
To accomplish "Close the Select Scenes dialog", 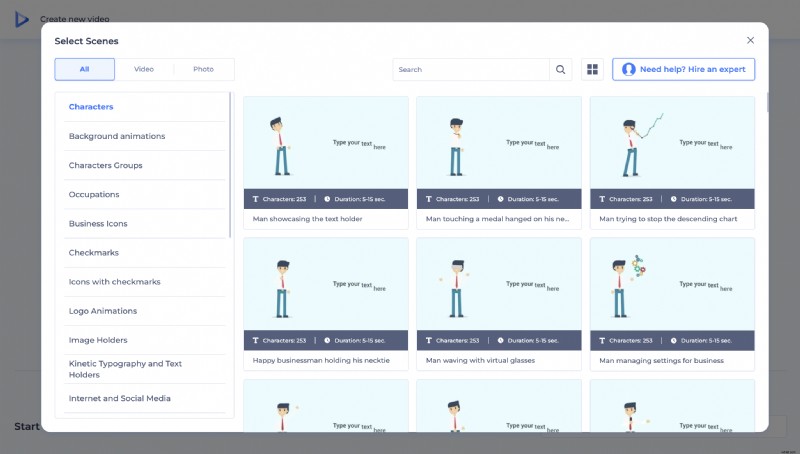I will coord(750,40).
